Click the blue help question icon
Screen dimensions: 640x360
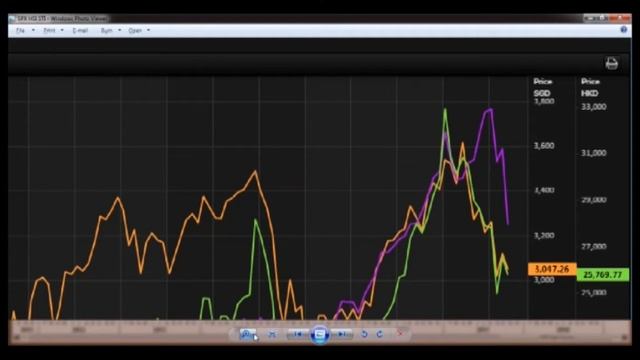tap(624, 30)
